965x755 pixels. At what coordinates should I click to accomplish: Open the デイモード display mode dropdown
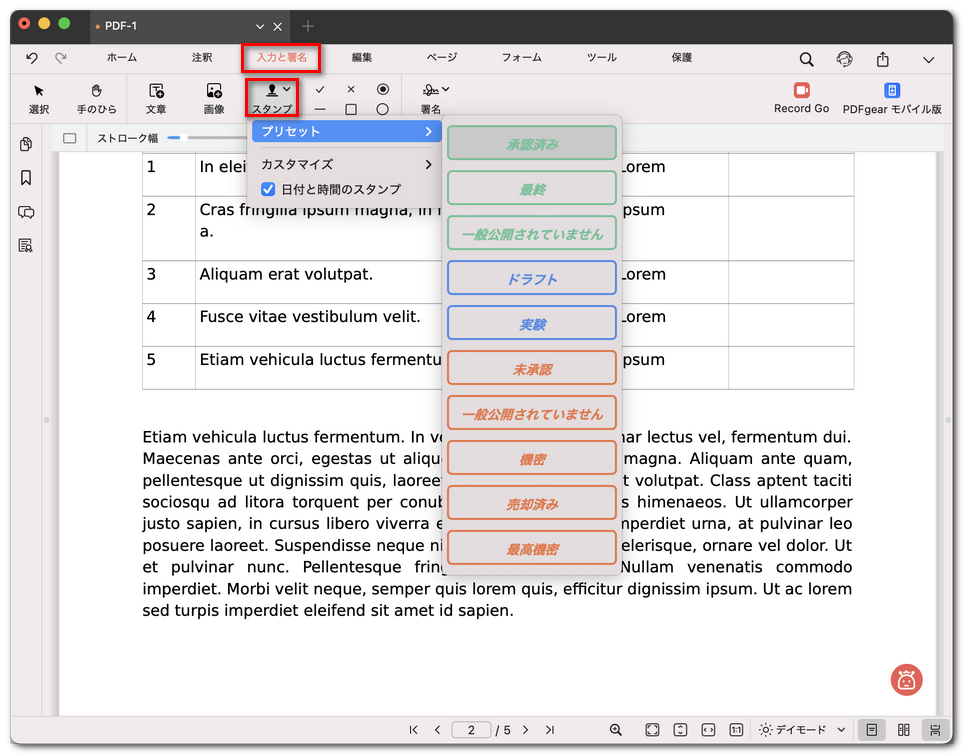(803, 730)
